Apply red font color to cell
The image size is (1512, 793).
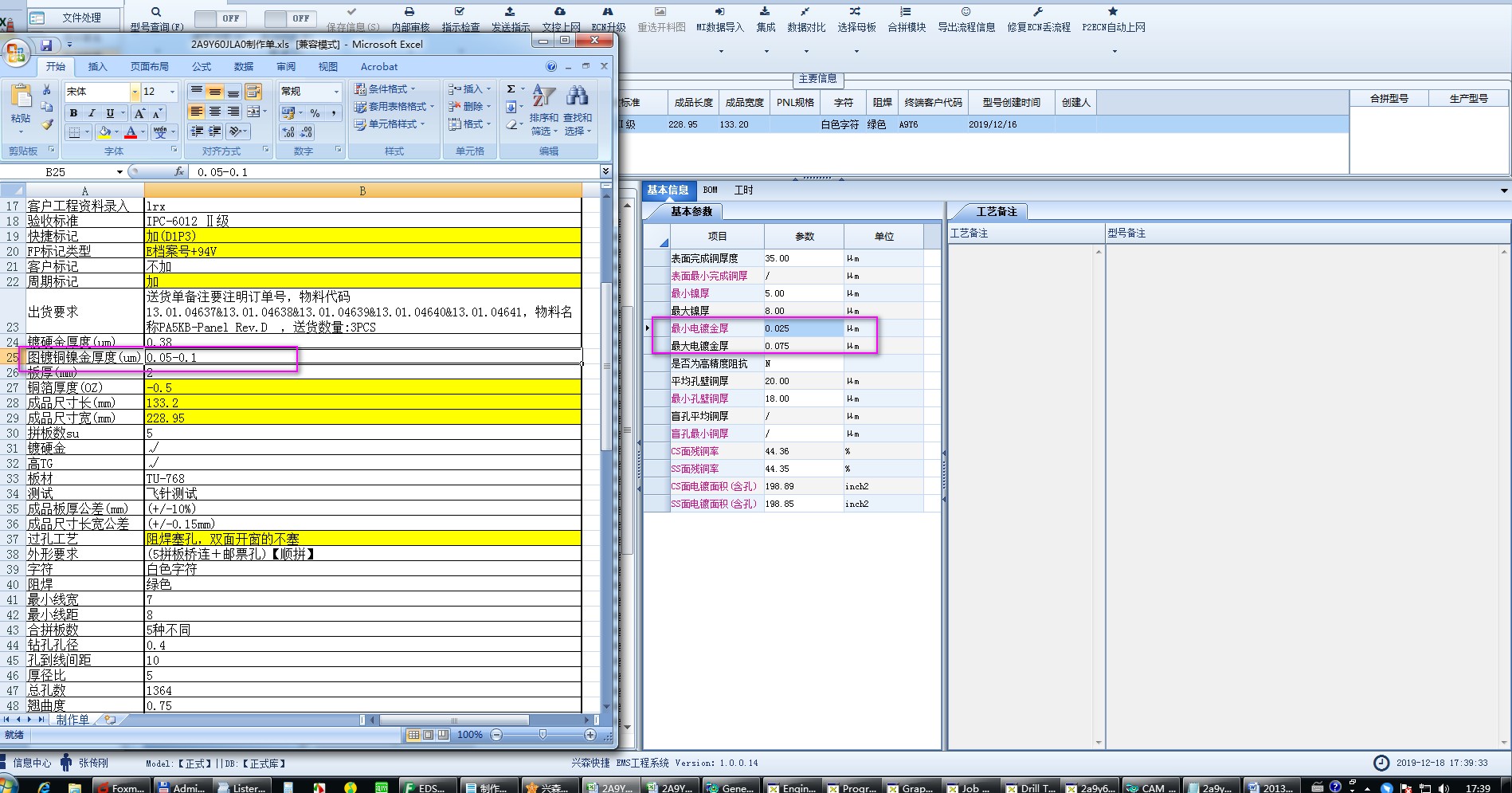point(131,132)
